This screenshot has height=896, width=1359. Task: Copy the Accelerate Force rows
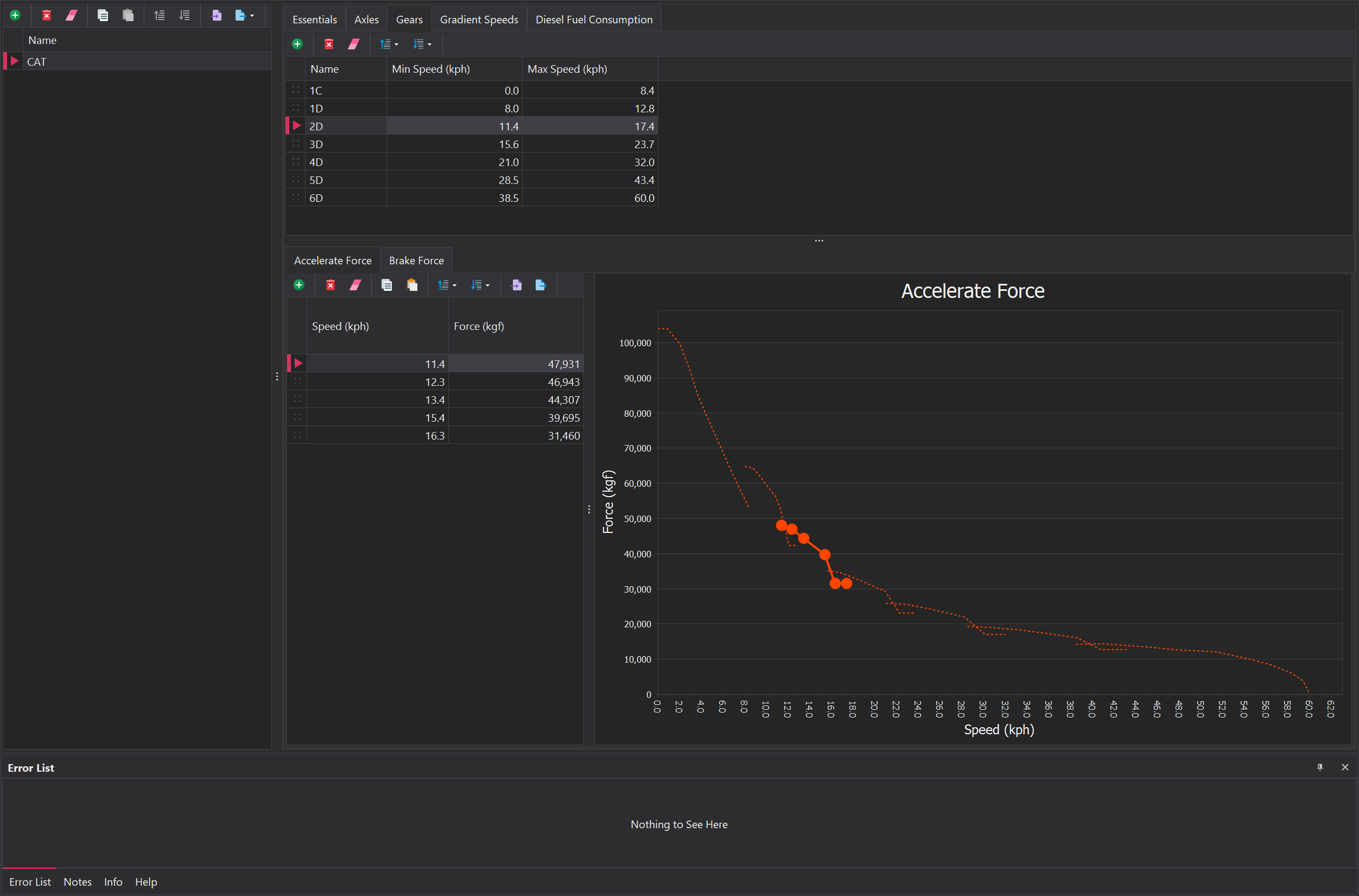pos(387,285)
